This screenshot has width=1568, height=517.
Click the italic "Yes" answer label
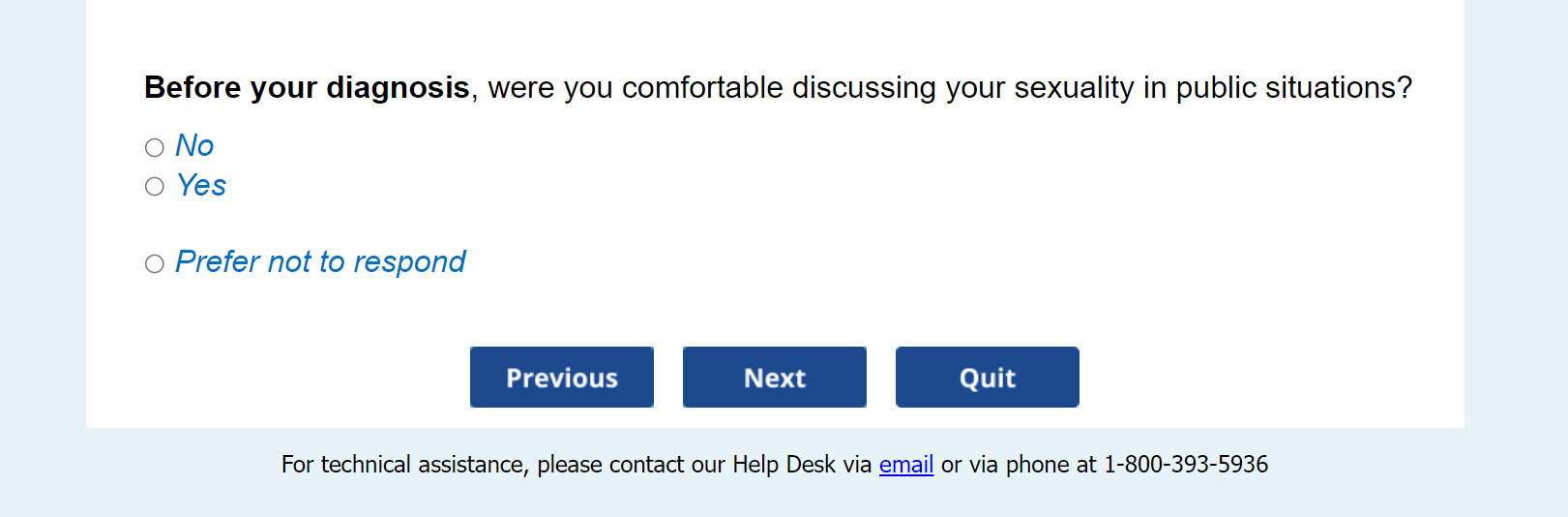[x=201, y=186]
